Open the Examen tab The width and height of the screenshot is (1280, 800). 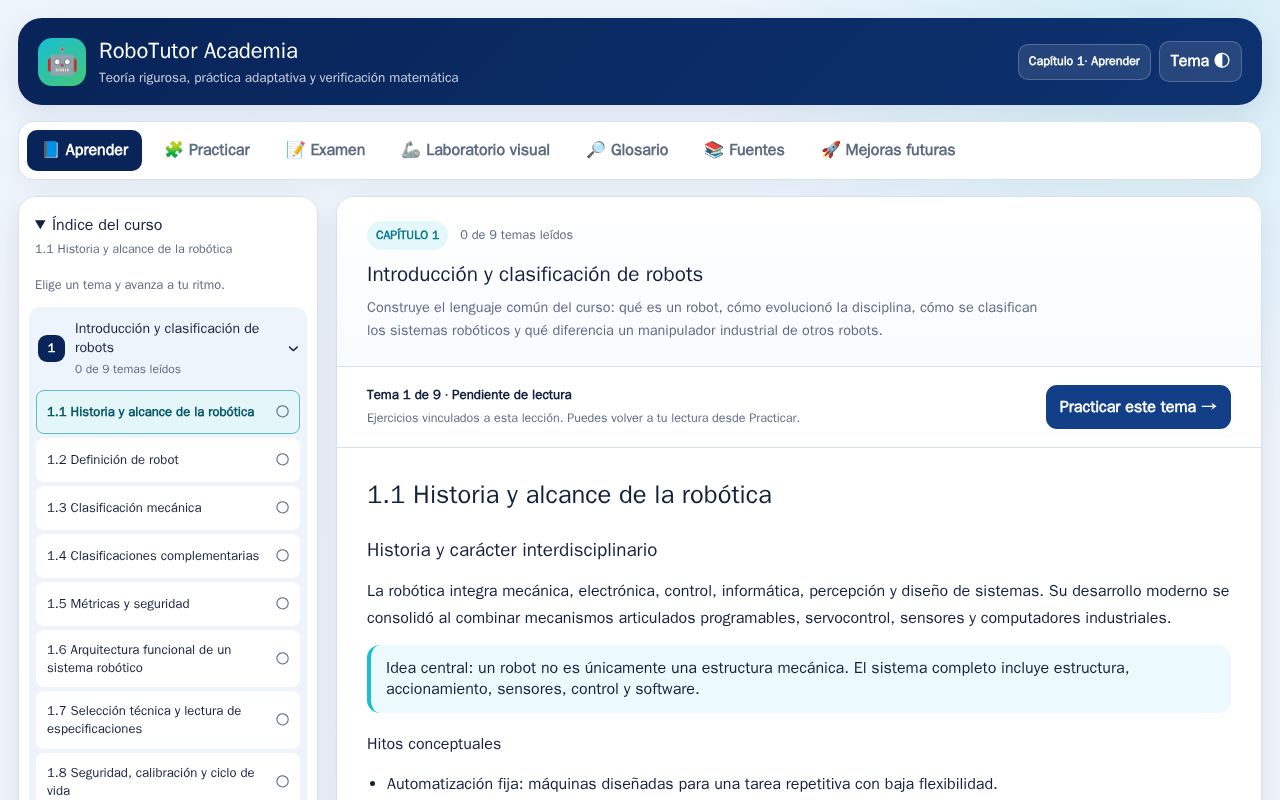pos(326,150)
